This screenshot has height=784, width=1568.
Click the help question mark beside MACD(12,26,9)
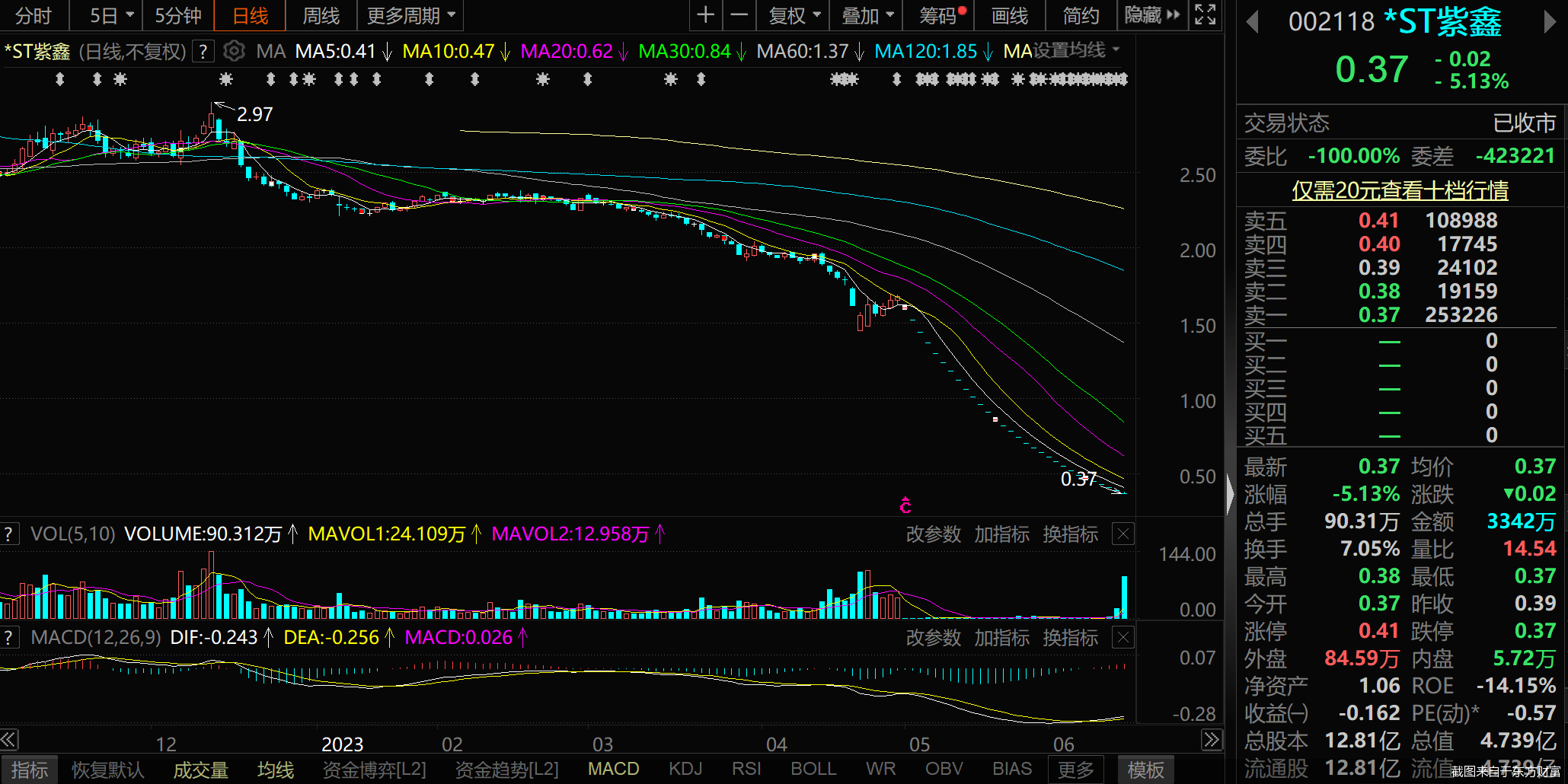9,638
